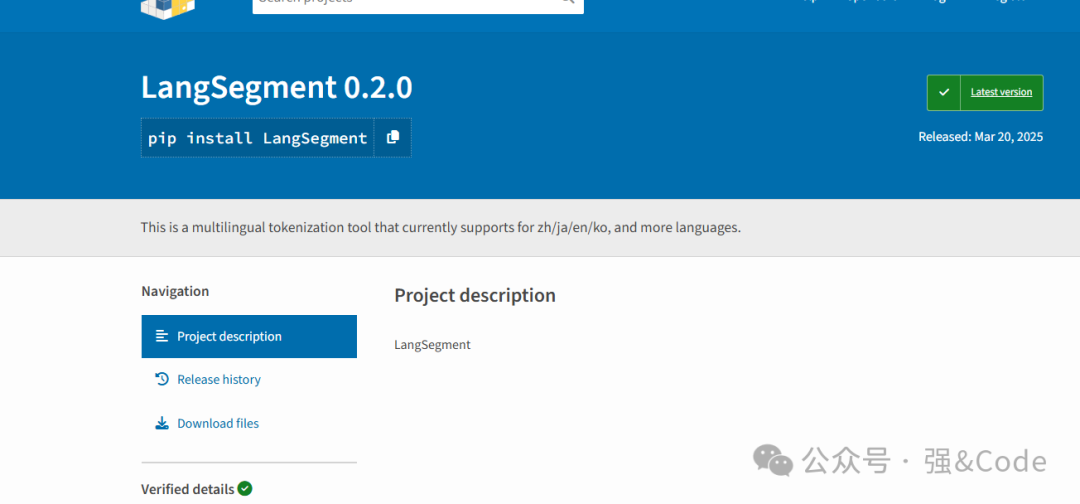Click the Released: Mar 20, 2025 text
The image size is (1080, 504).
pos(981,137)
